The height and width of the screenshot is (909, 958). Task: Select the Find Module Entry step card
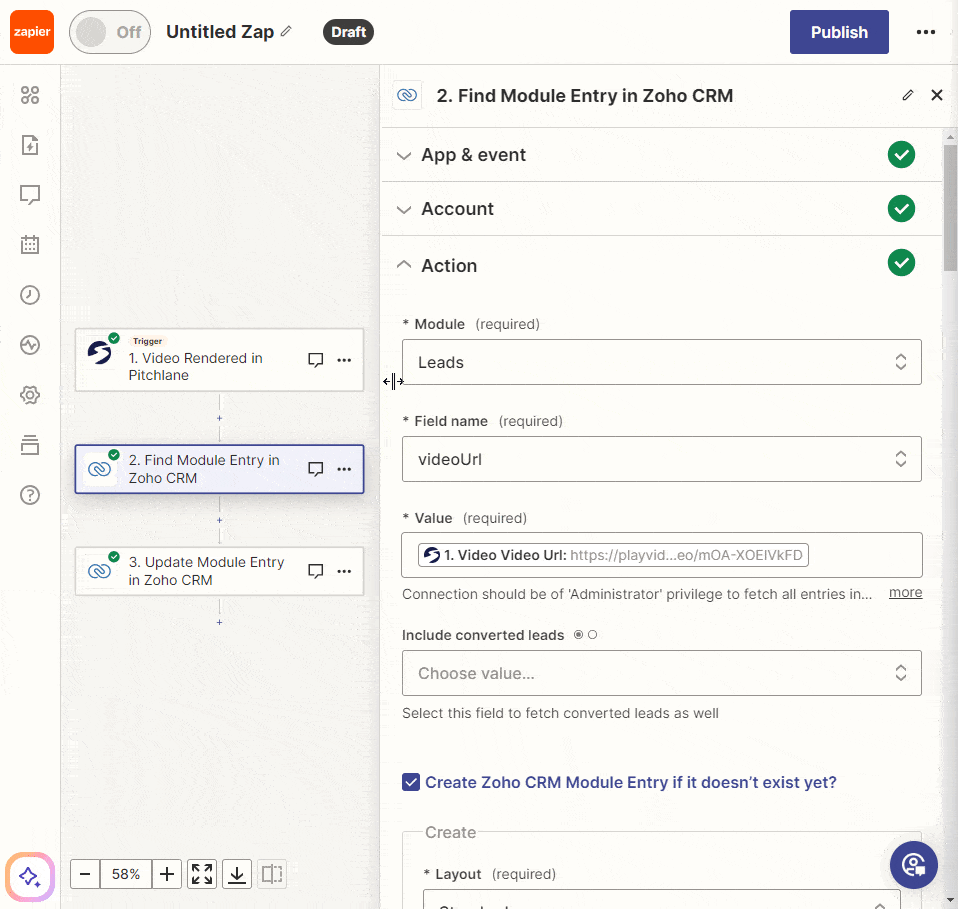tap(219, 469)
